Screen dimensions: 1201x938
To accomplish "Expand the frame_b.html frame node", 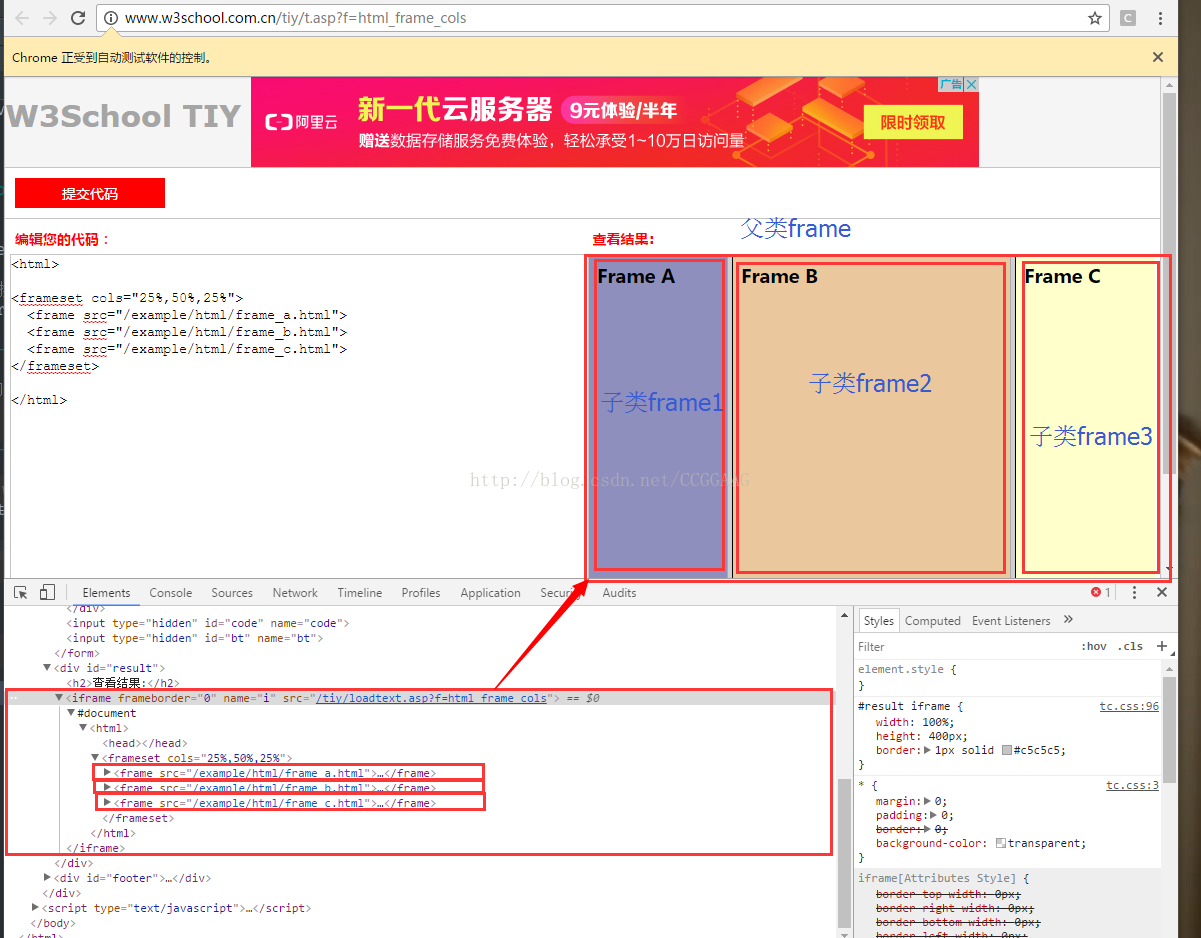I will (108, 787).
